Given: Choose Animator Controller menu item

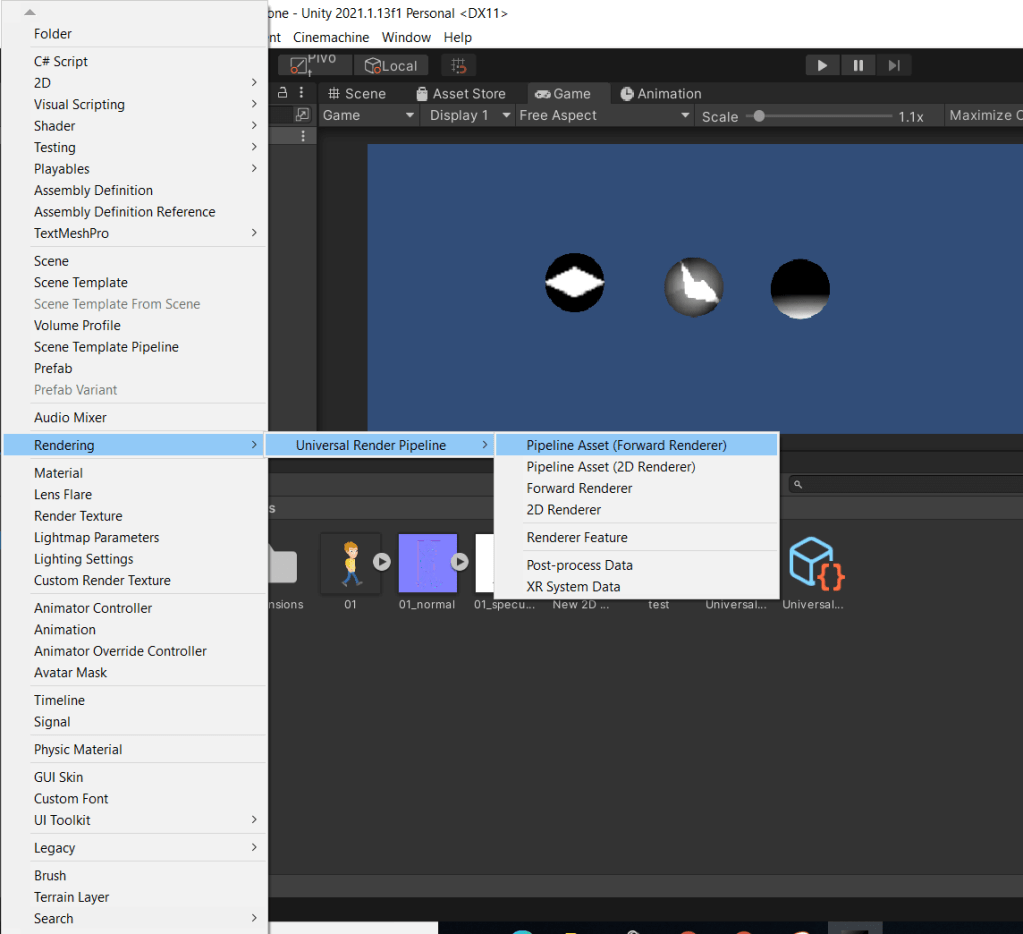Looking at the screenshot, I should (x=136, y=608).
